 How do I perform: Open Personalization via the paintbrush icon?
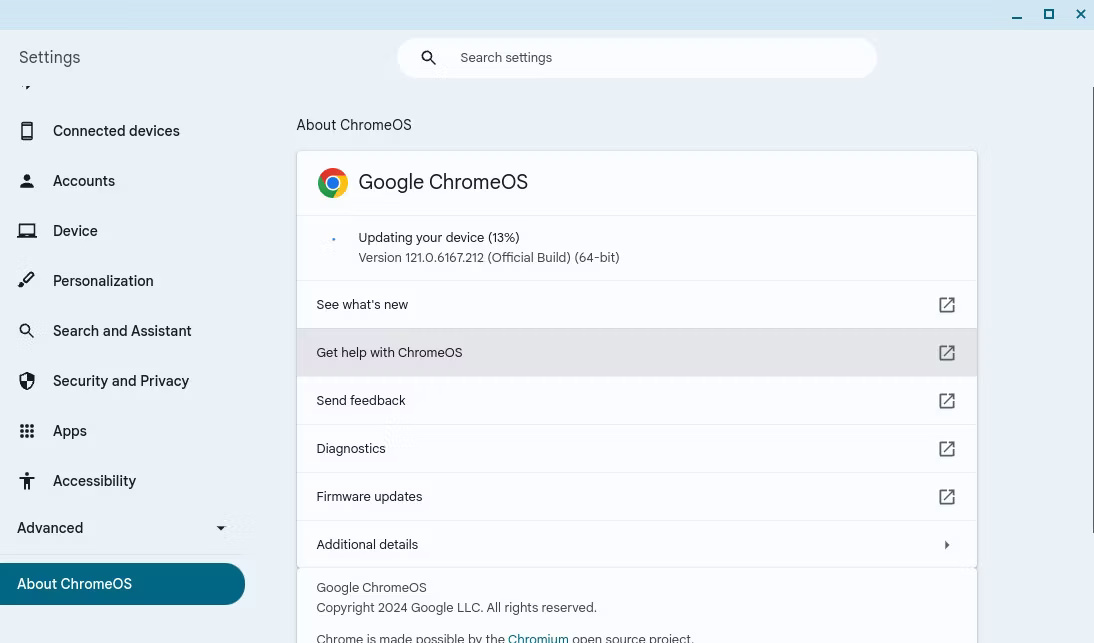pyautogui.click(x=27, y=280)
